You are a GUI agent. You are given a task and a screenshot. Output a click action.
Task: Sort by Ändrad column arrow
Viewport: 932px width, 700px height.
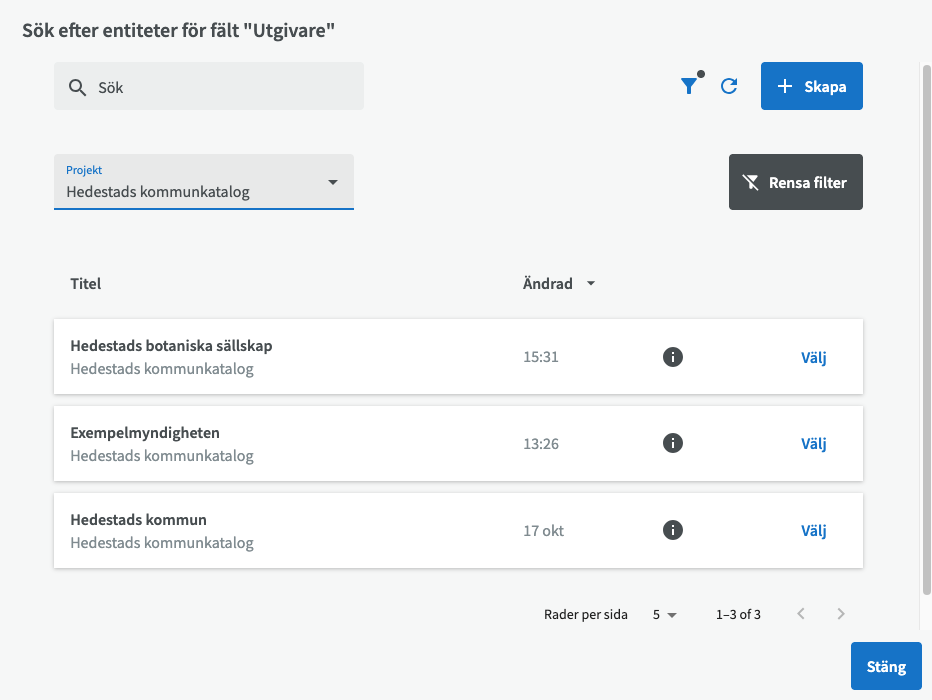pyautogui.click(x=591, y=284)
